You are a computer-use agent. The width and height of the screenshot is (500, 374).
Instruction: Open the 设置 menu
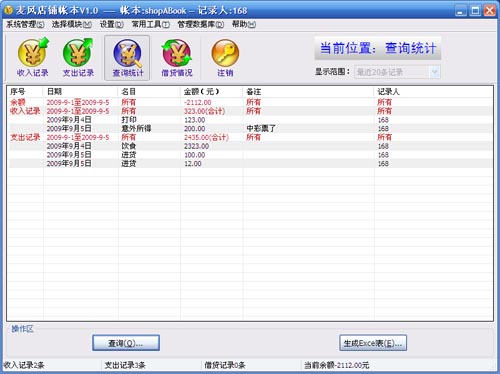point(112,24)
